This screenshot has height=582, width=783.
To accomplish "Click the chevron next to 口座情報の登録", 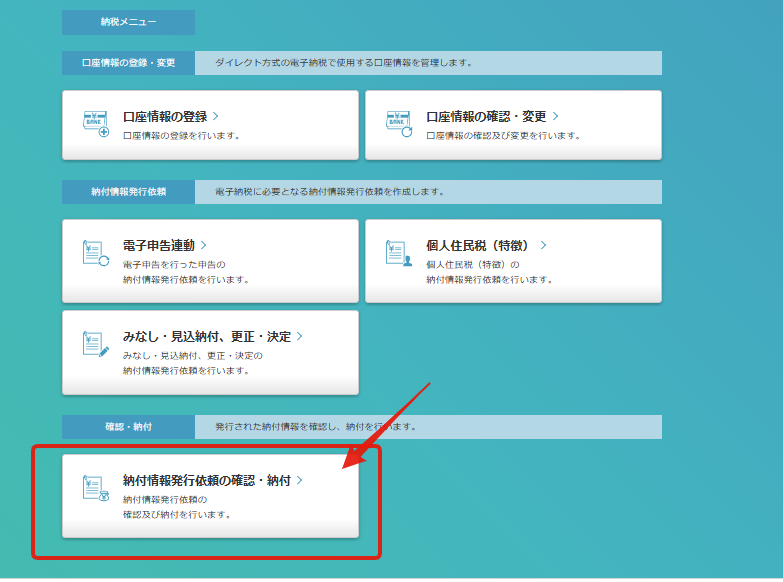I will click(216, 116).
